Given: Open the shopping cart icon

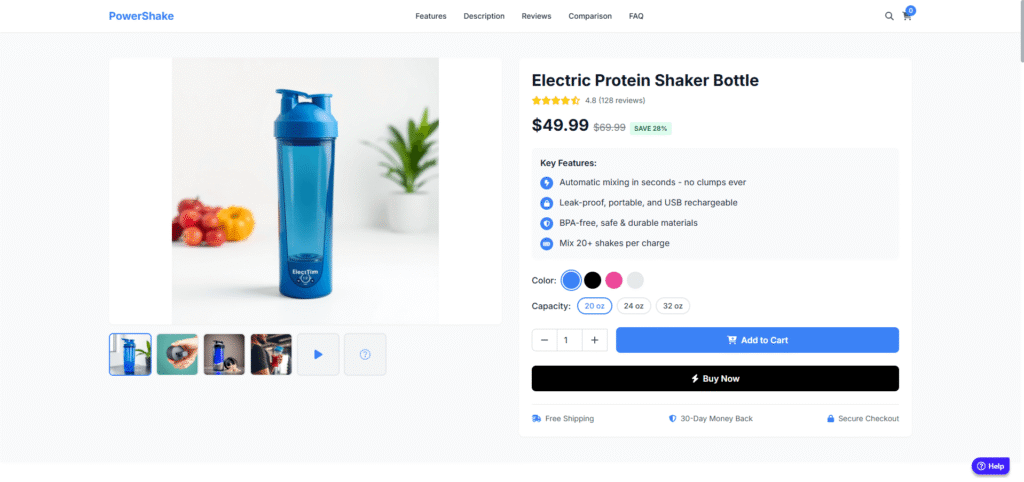Looking at the screenshot, I should pos(907,16).
